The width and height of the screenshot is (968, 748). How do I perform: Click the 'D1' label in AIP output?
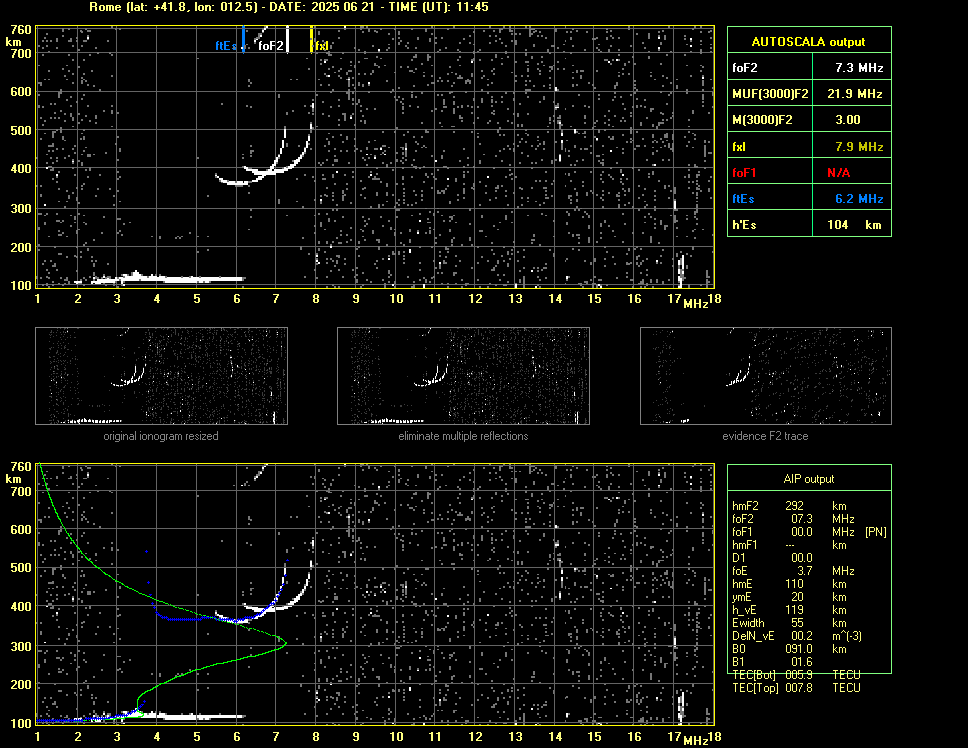[738, 558]
